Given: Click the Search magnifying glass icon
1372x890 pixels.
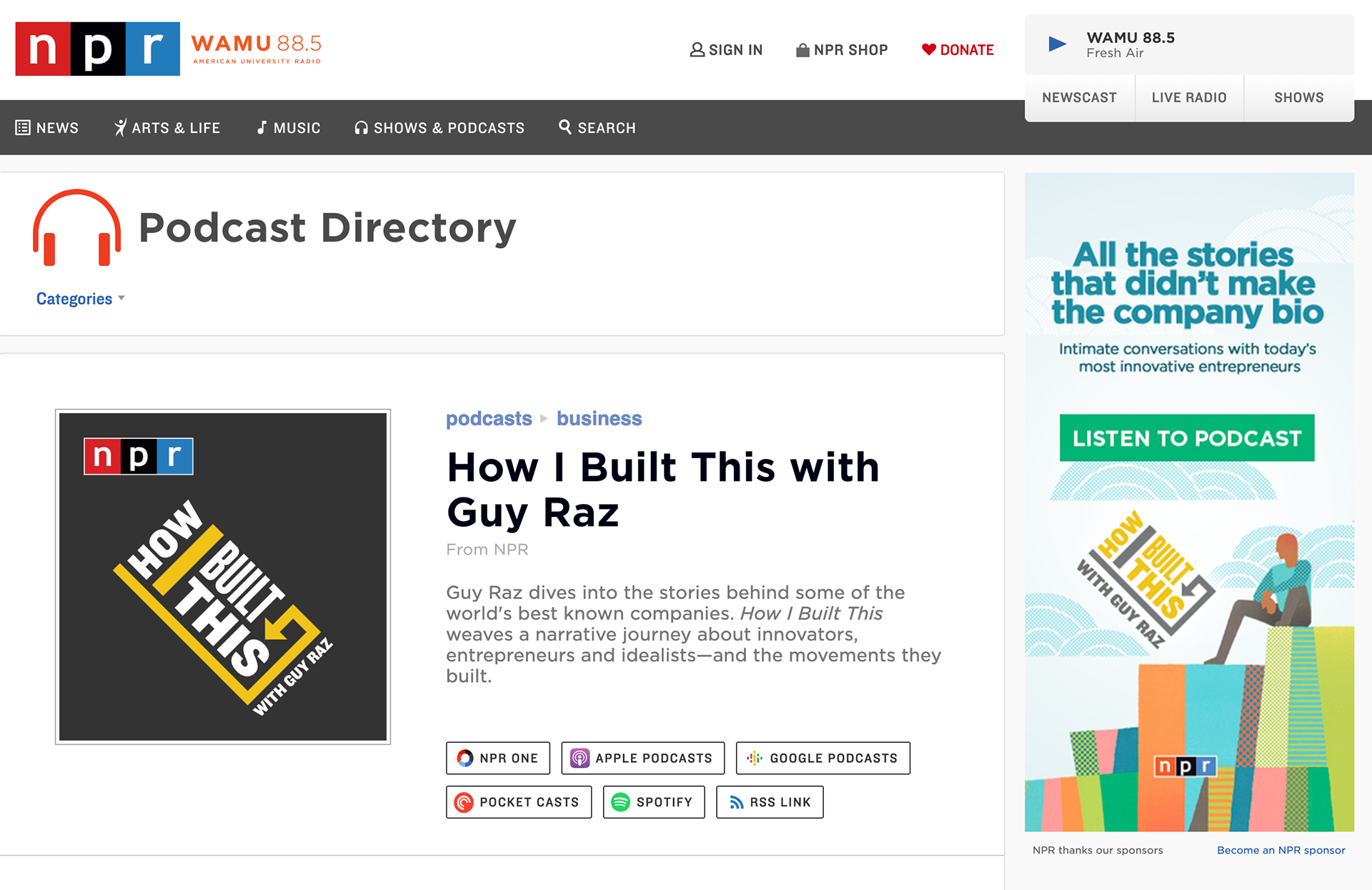Looking at the screenshot, I should coord(565,127).
